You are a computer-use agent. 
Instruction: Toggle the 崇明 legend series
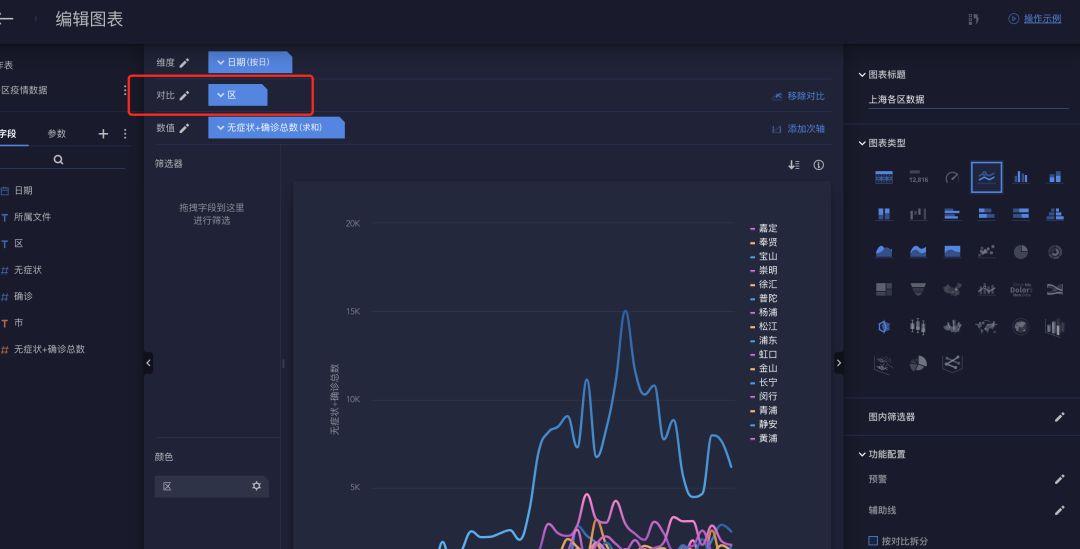pyautogui.click(x=764, y=270)
